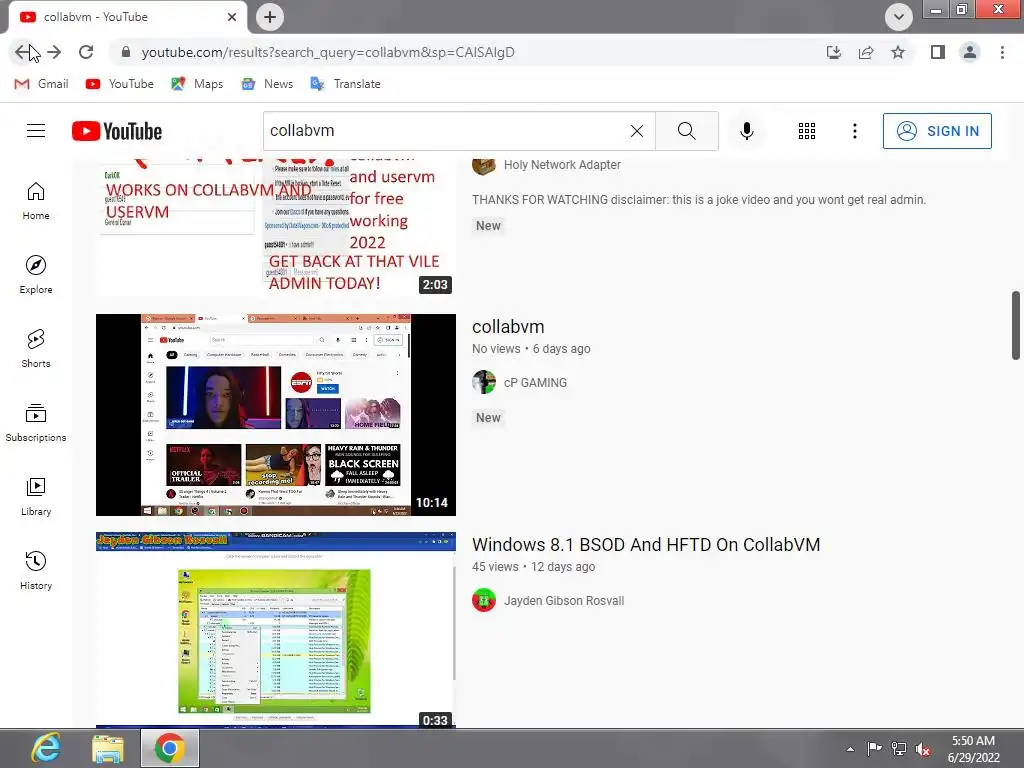Show hidden system tray icons
This screenshot has width=1024, height=768.
tap(850, 749)
